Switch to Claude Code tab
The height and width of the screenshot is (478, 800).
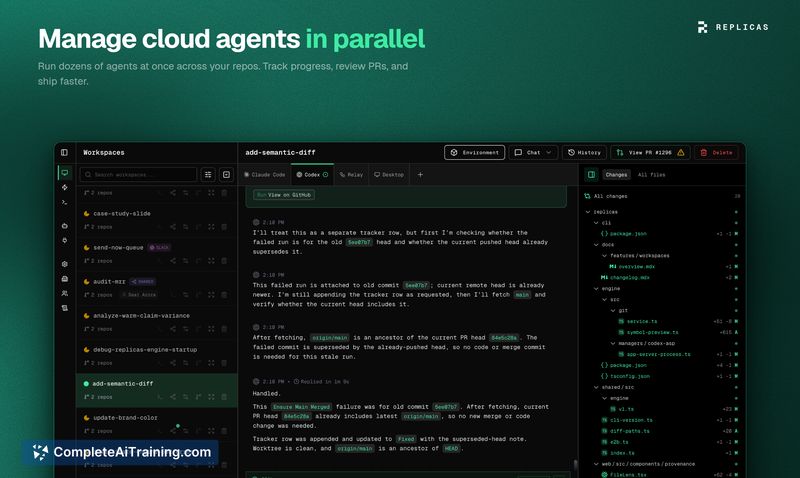(x=264, y=174)
